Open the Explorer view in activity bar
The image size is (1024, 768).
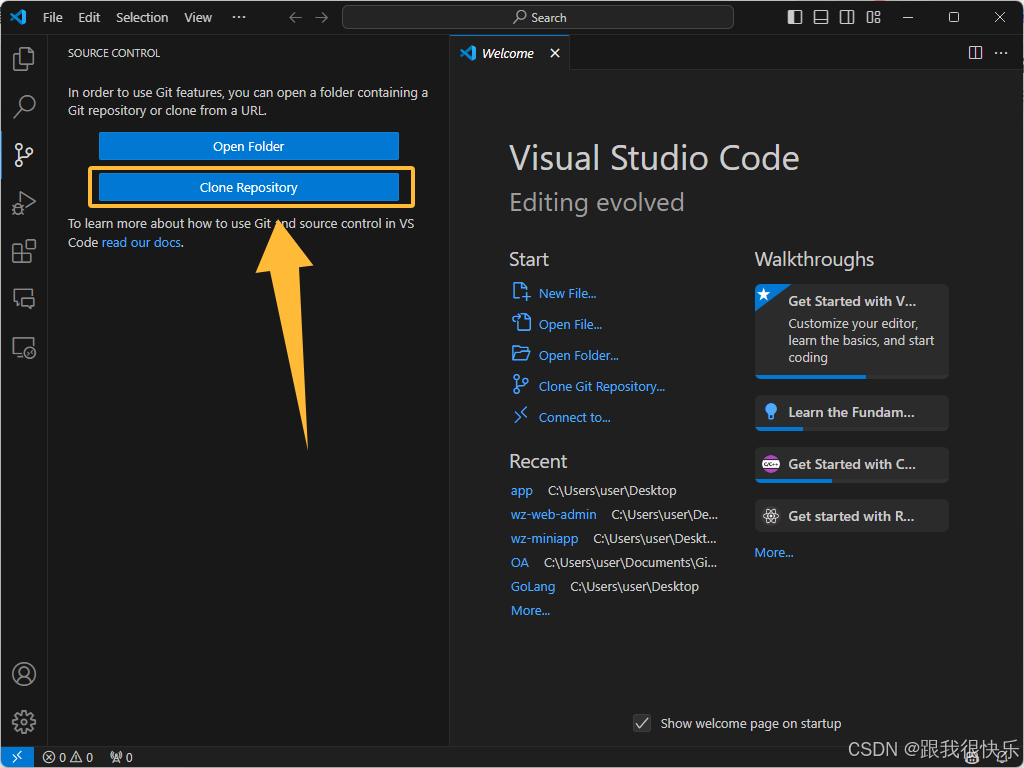(x=24, y=59)
